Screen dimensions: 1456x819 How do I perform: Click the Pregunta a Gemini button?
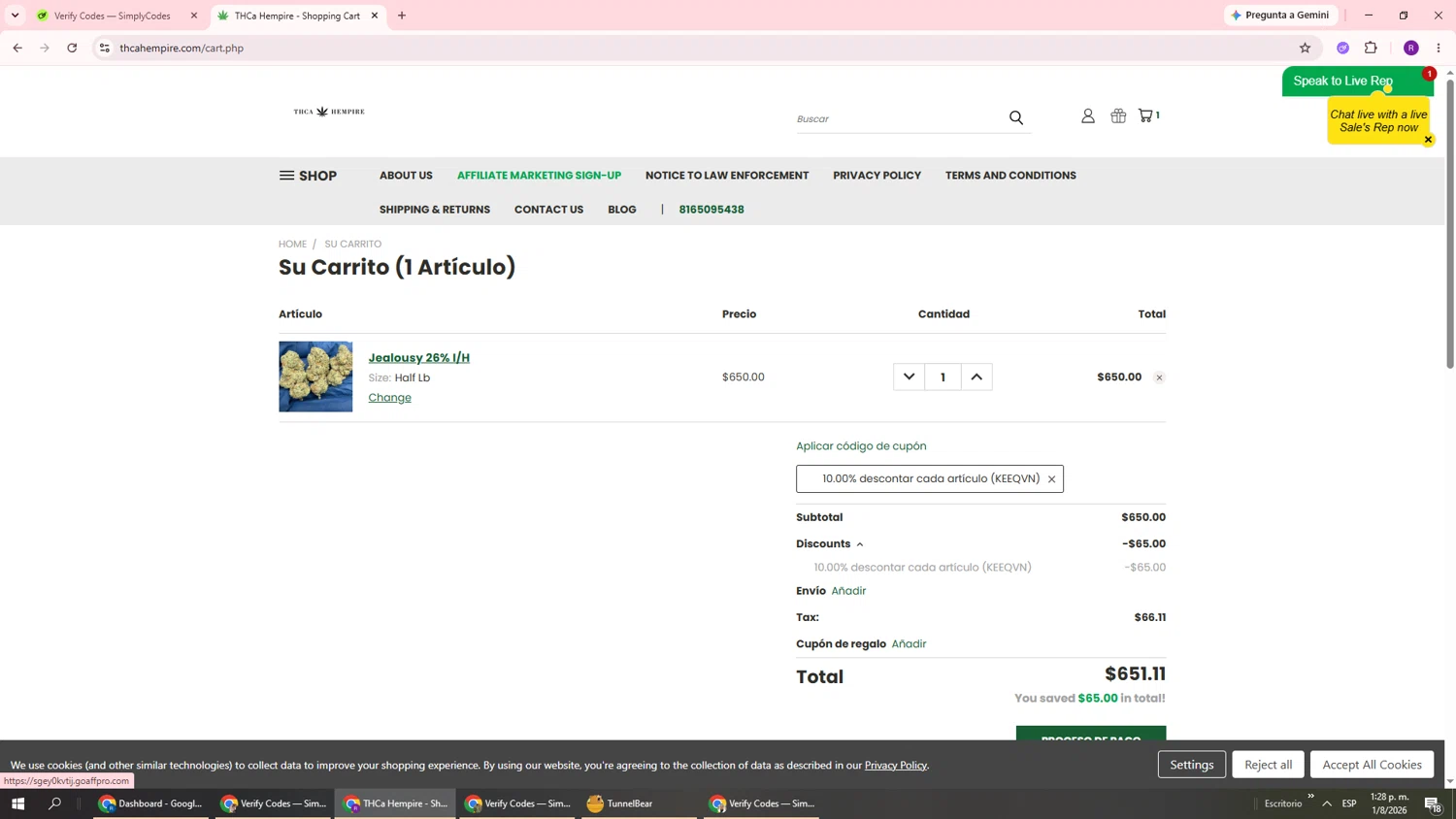1281,16
